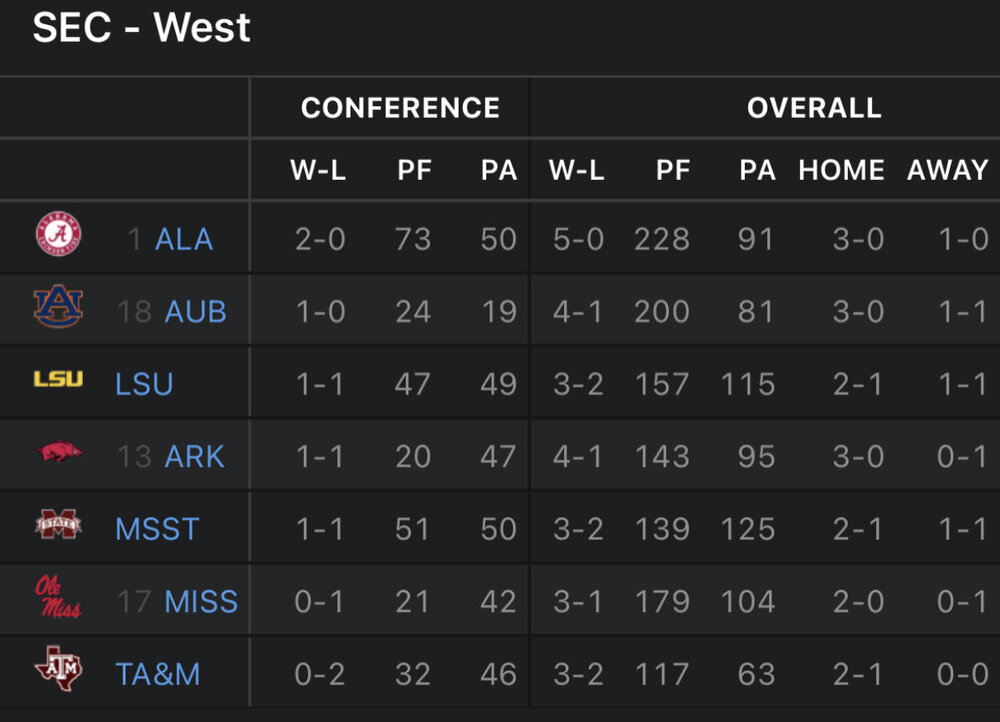This screenshot has width=1000, height=722.
Task: Open the AUB team link
Action: click(x=196, y=312)
